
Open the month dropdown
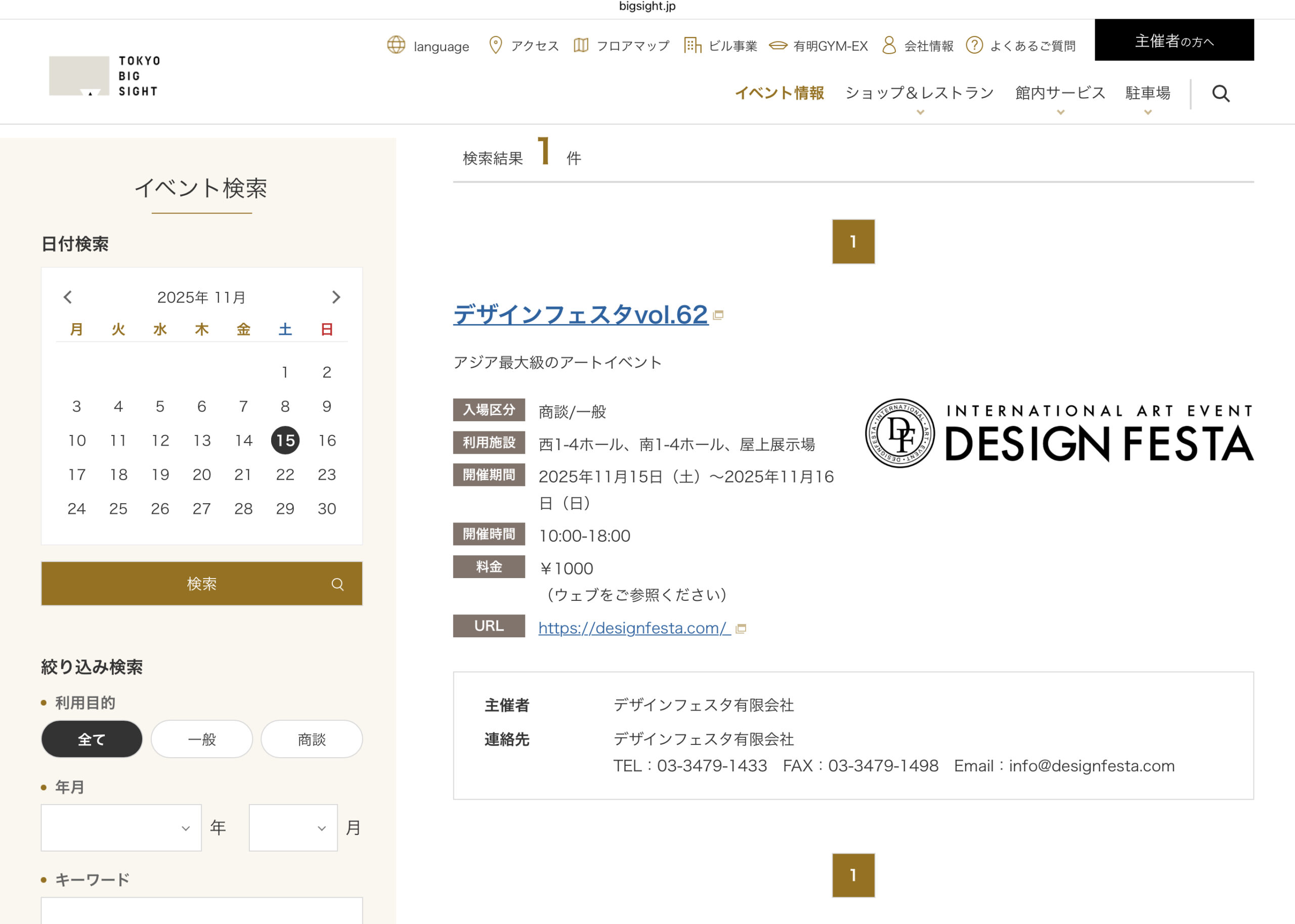(293, 828)
